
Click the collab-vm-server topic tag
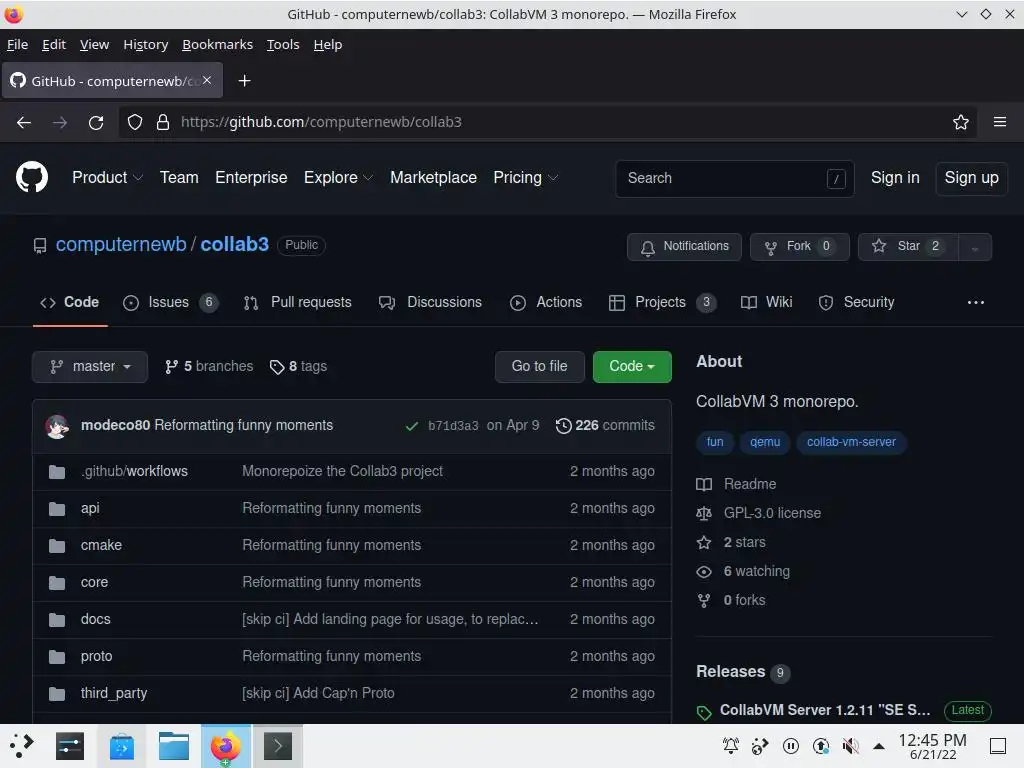tap(851, 442)
